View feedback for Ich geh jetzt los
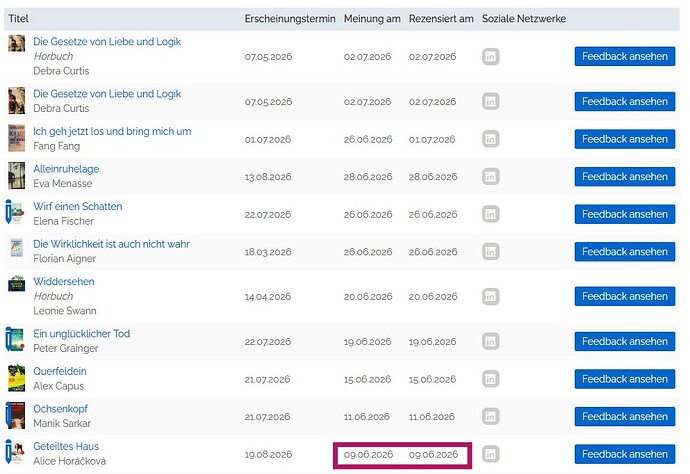Image resolution: width=690 pixels, height=474 pixels. pyautogui.click(x=625, y=139)
